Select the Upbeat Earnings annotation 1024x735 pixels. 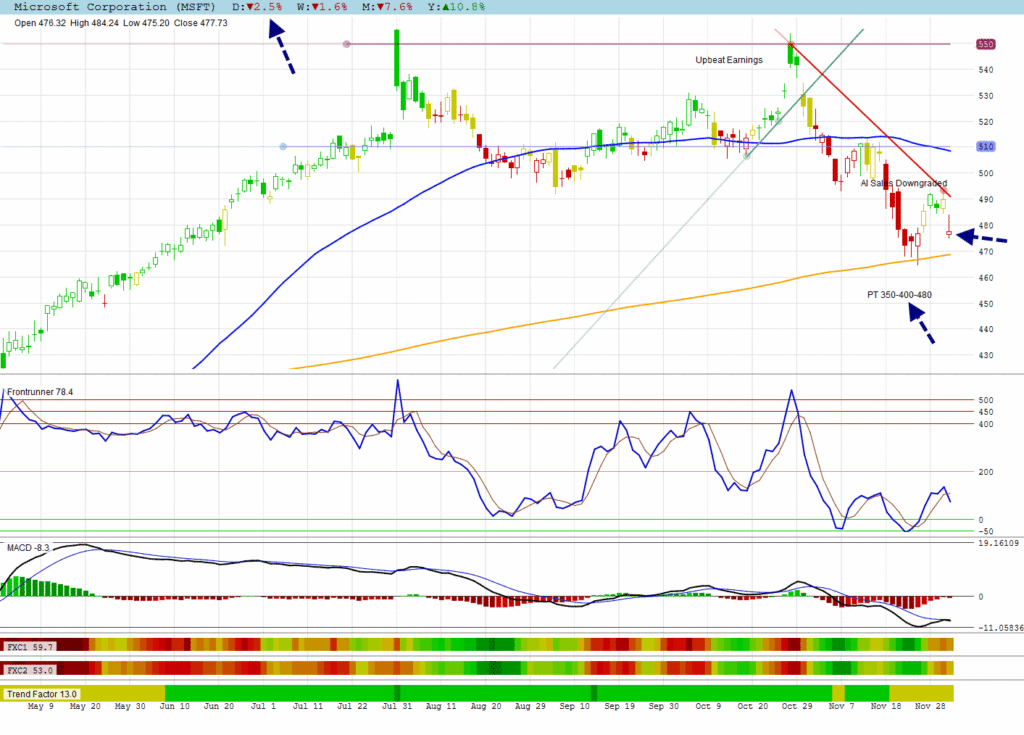pos(729,60)
